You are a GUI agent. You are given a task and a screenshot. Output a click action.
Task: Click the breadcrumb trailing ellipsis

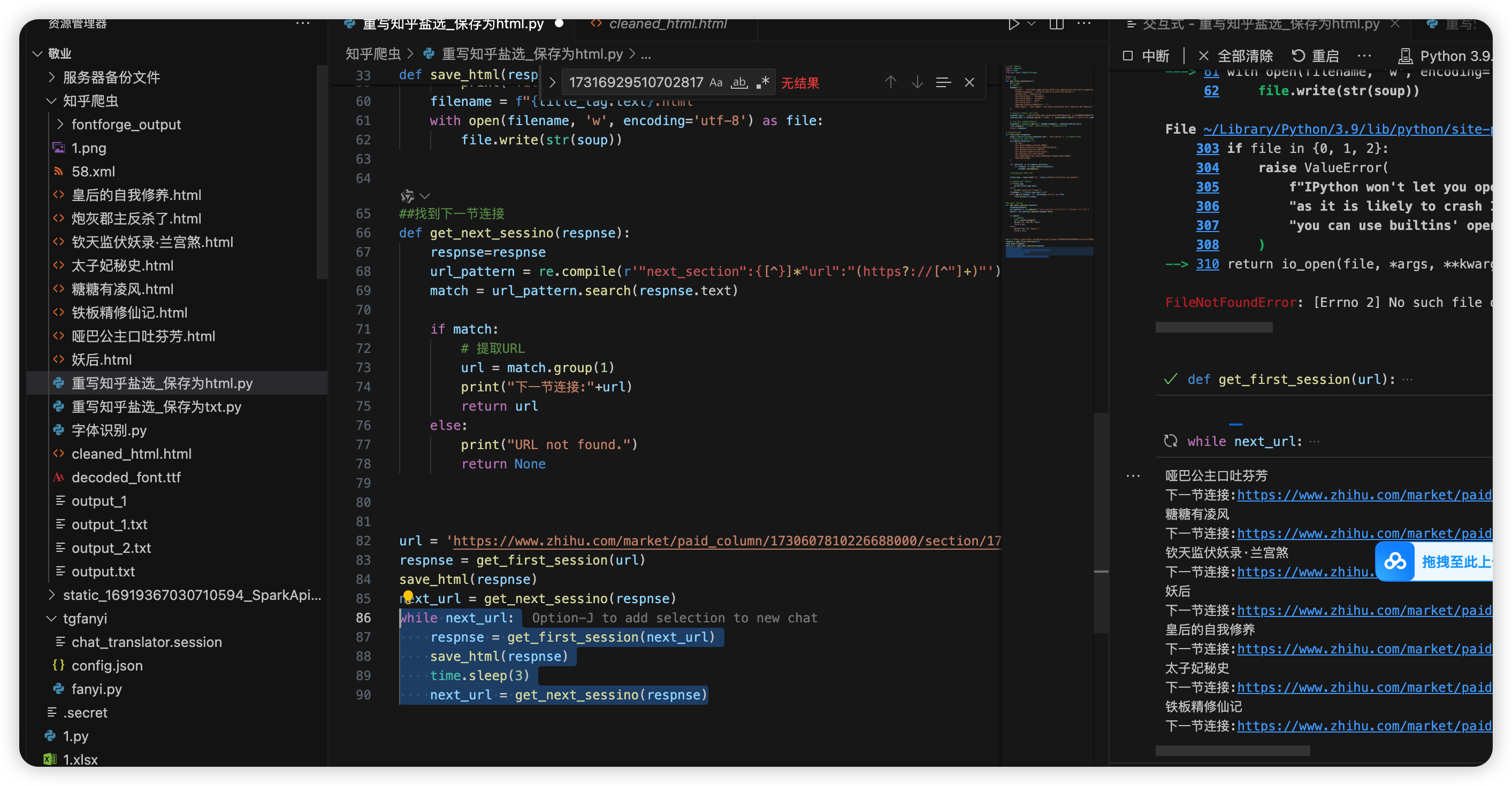point(646,55)
